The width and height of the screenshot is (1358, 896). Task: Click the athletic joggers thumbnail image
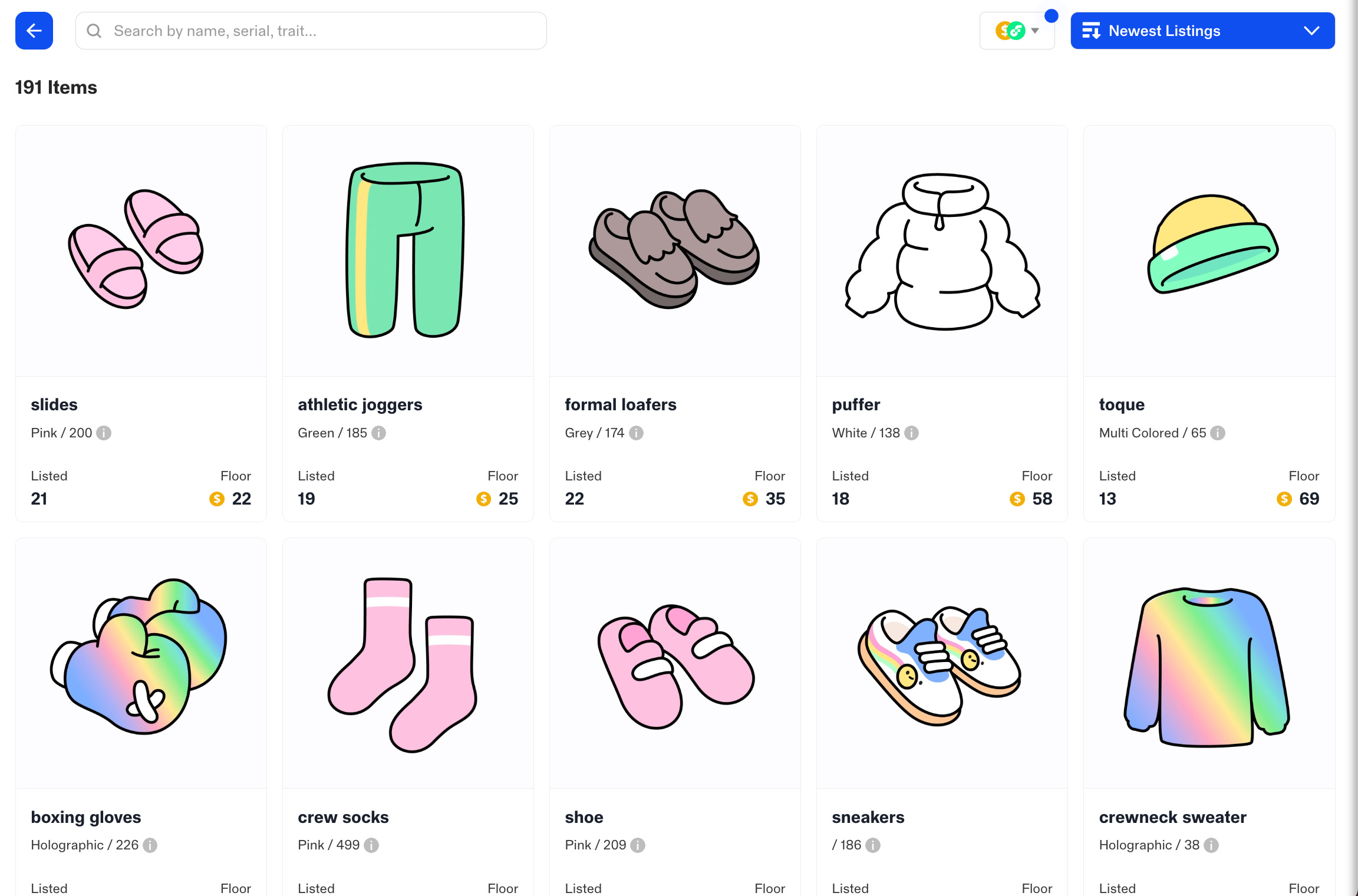coord(407,250)
